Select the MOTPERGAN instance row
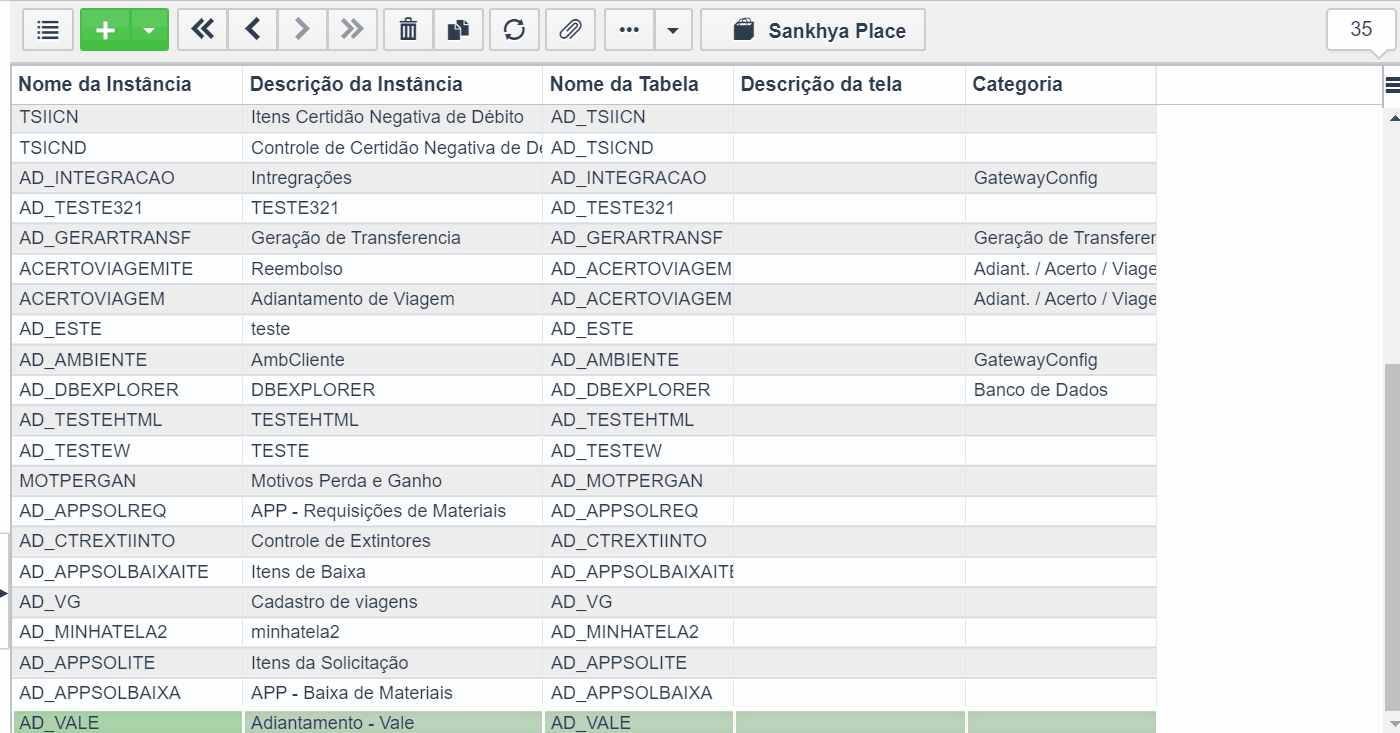The image size is (1400, 733). pos(584,481)
